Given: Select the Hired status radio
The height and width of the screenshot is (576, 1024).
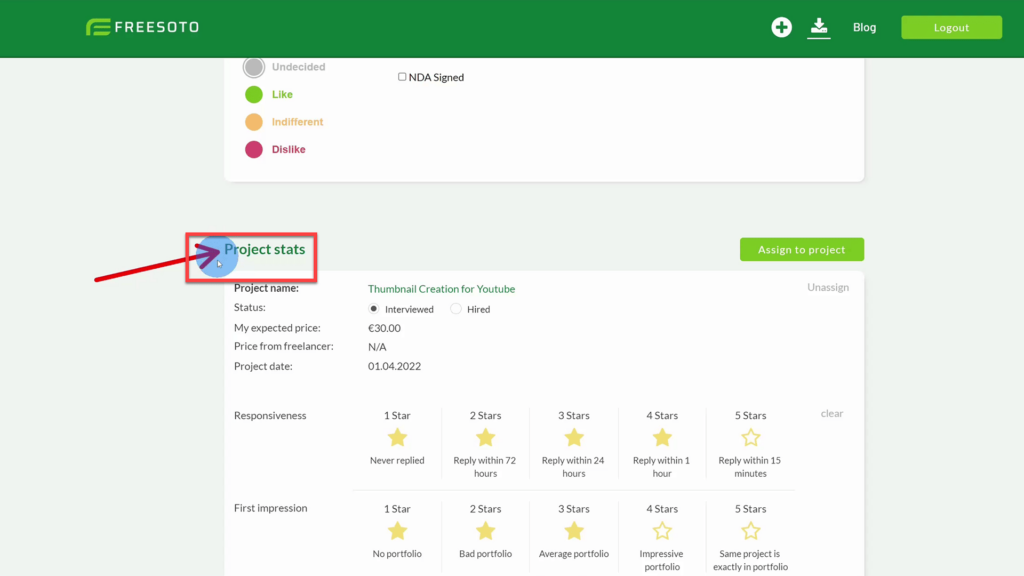Looking at the screenshot, I should pyautogui.click(x=456, y=309).
